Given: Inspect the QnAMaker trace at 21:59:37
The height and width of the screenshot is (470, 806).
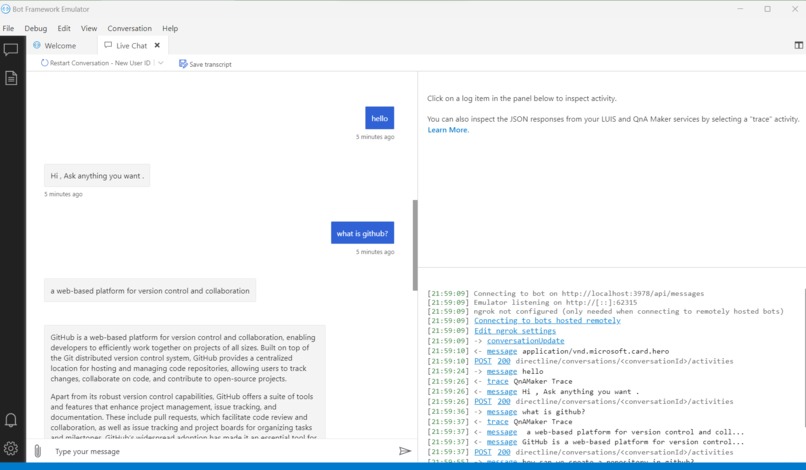Looking at the screenshot, I should click(x=498, y=421).
